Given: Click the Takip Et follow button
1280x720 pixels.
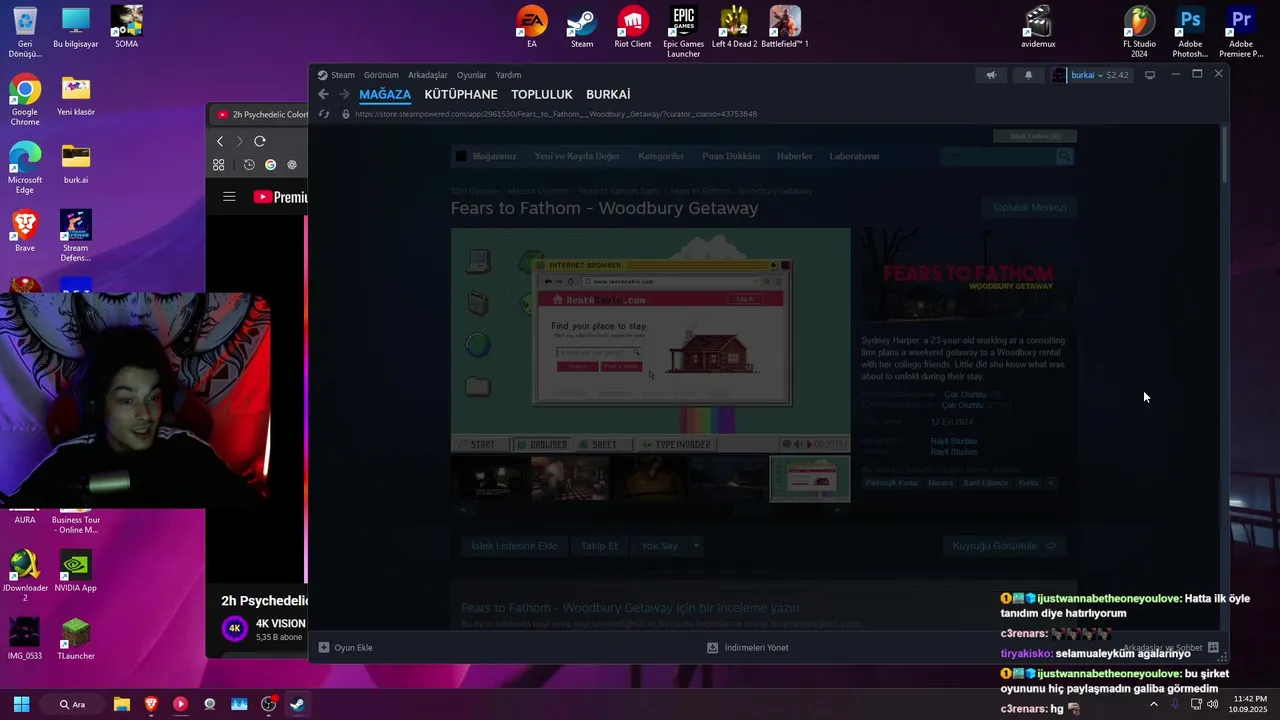Looking at the screenshot, I should pos(600,546).
